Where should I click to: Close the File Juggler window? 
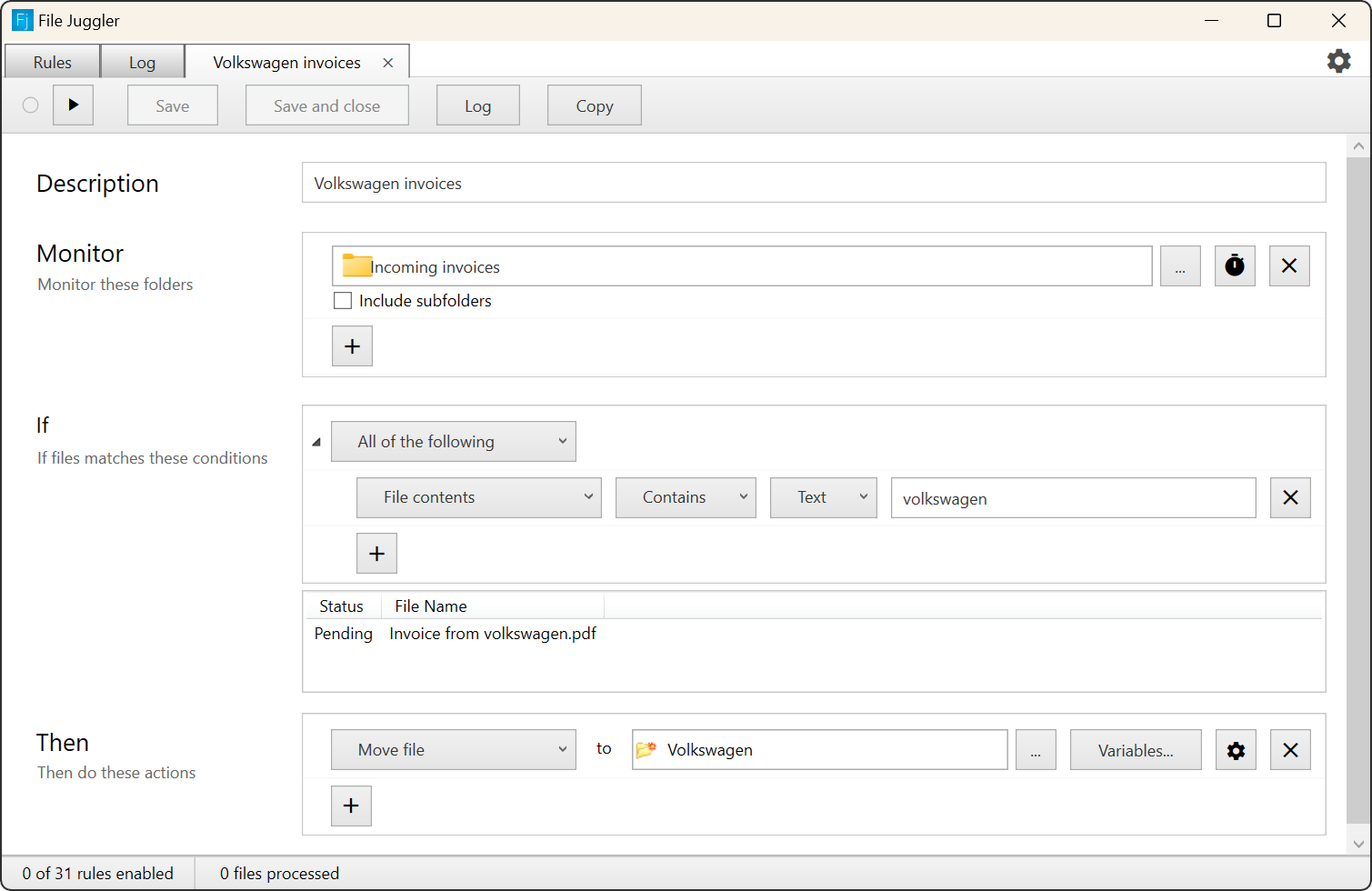click(x=1338, y=20)
